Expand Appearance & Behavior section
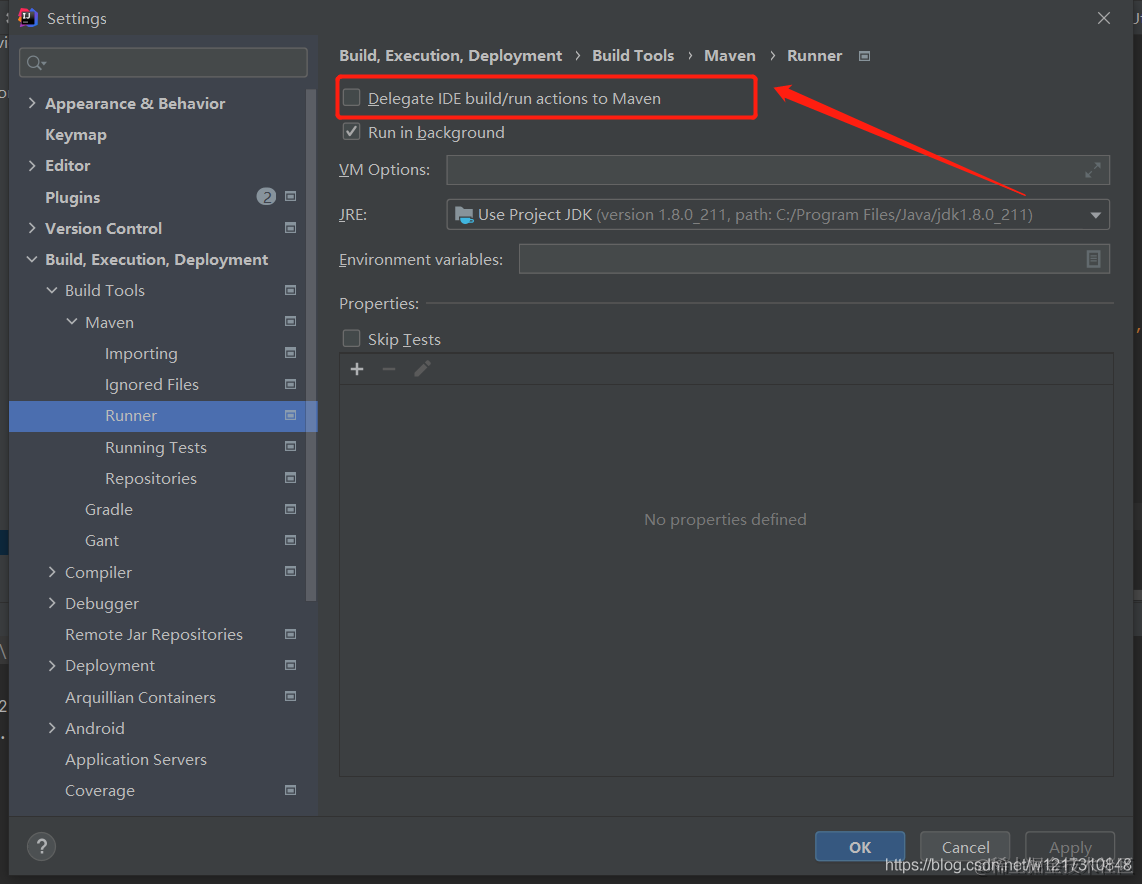The width and height of the screenshot is (1142, 884). click(32, 103)
